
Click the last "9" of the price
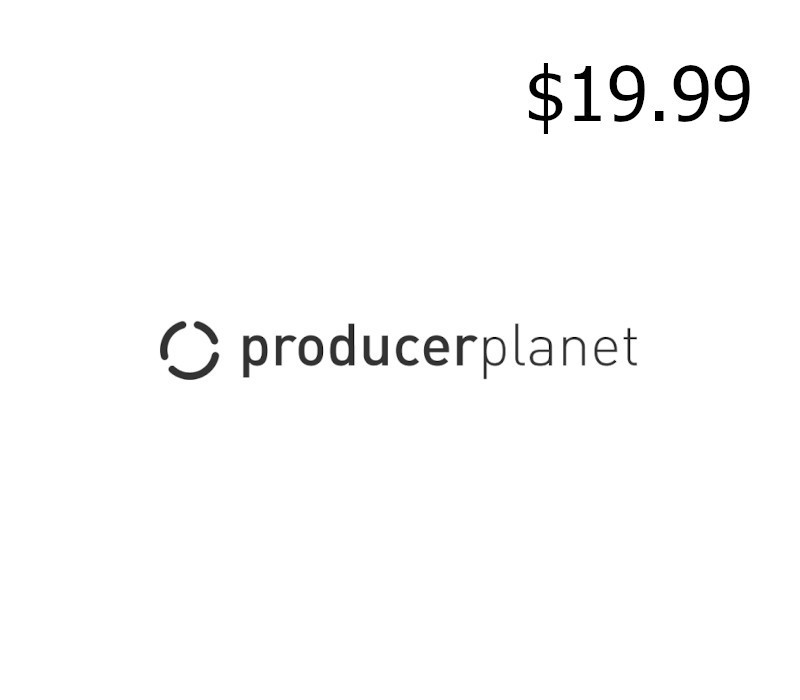[x=732, y=94]
